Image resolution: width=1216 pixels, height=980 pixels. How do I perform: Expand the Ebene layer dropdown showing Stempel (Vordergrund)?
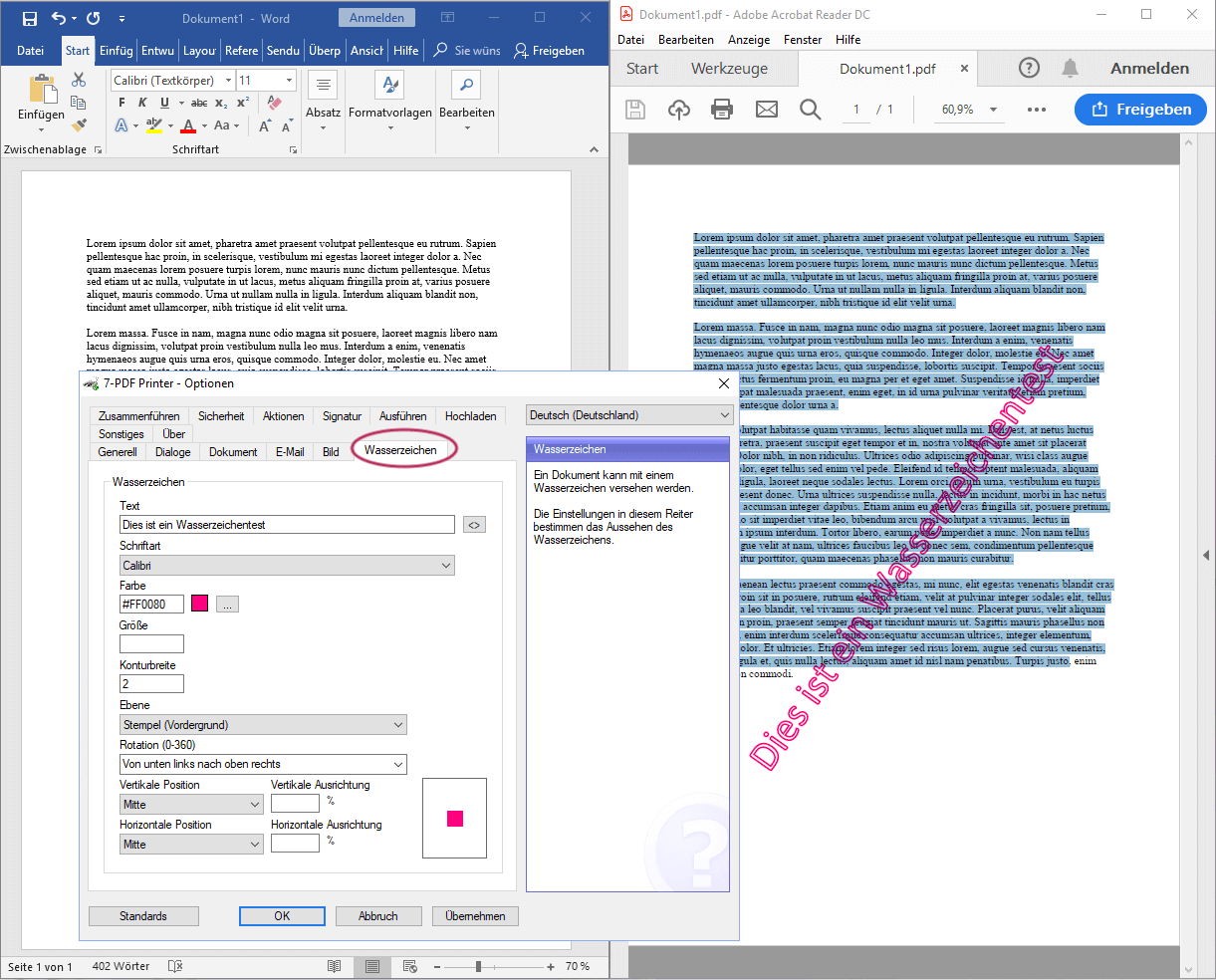pyautogui.click(x=263, y=724)
